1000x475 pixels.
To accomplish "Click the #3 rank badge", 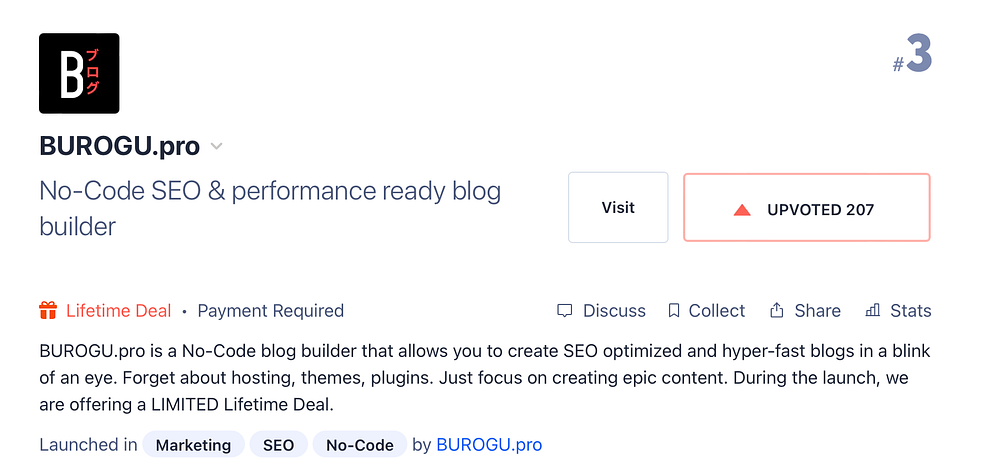I will click(912, 58).
